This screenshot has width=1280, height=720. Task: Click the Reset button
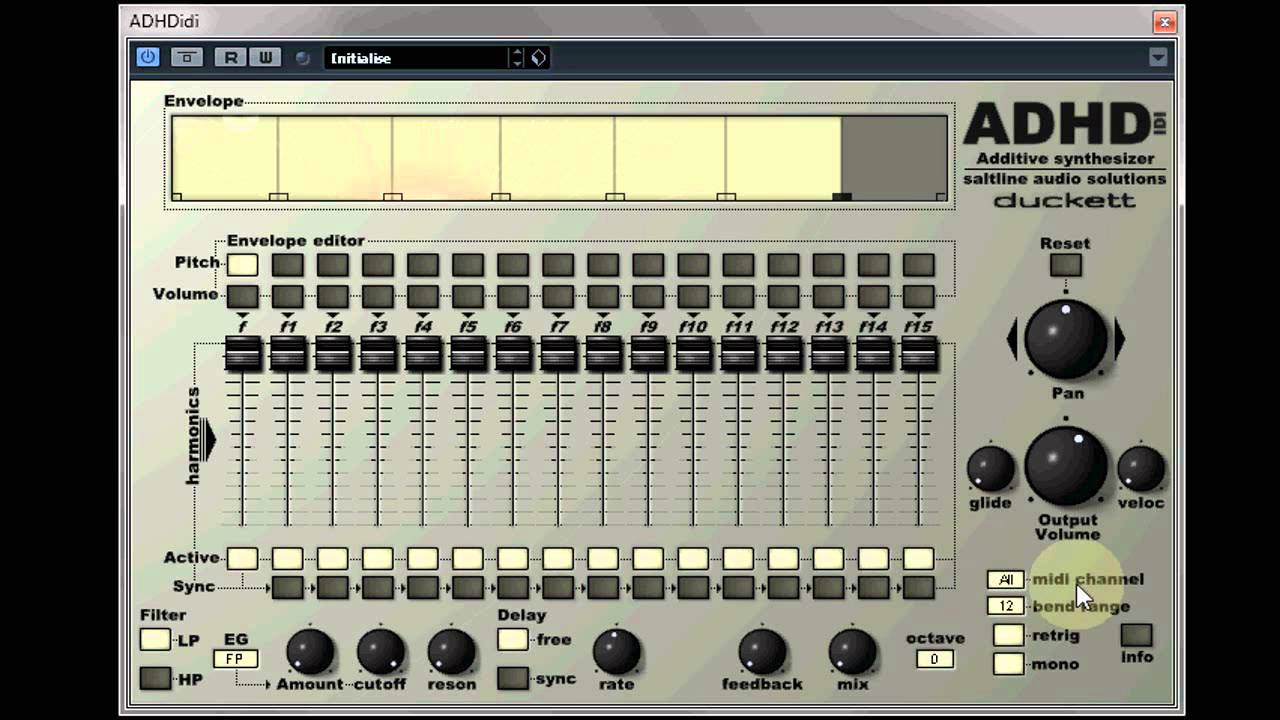click(1065, 265)
